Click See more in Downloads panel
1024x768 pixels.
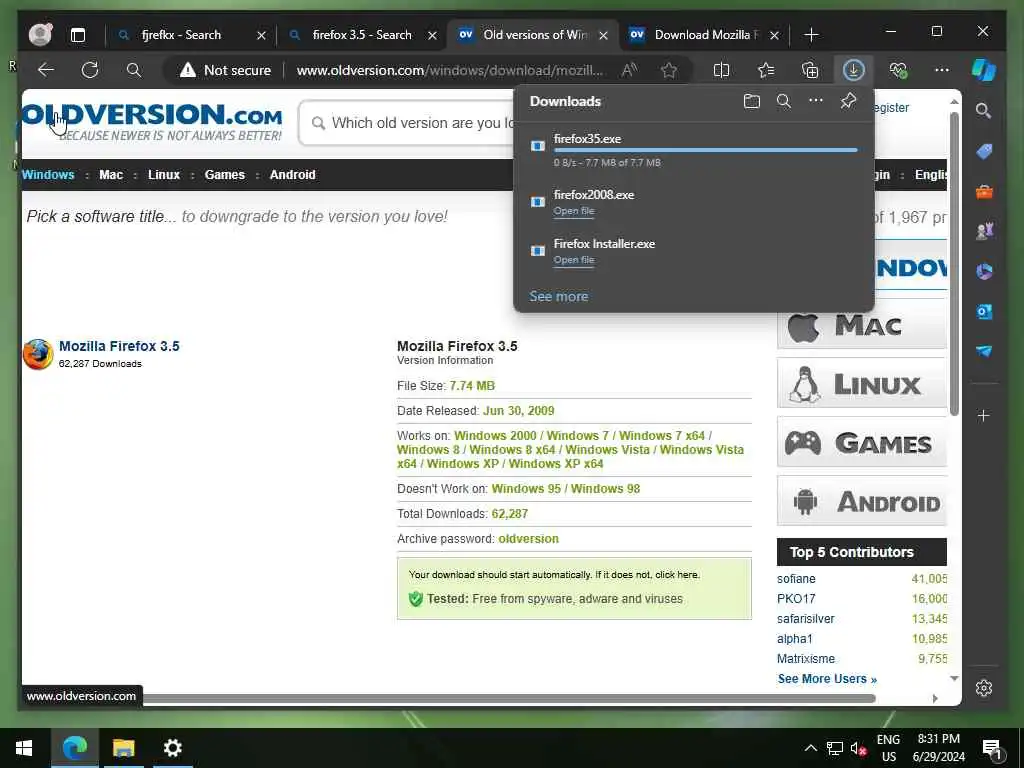click(x=558, y=296)
